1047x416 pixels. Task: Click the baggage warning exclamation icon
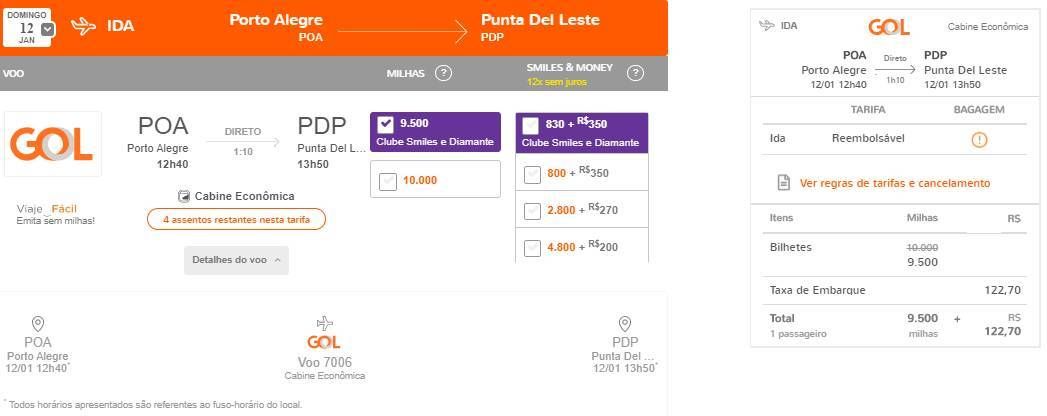pos(979,140)
